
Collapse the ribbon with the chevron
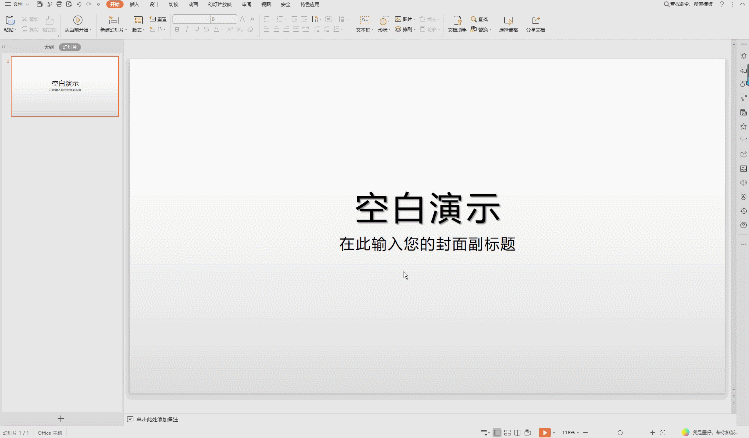[741, 5]
